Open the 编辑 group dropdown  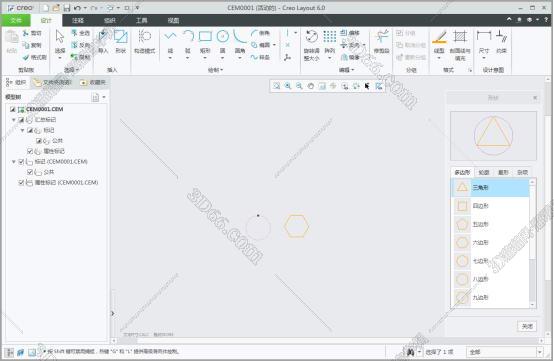tap(347, 70)
